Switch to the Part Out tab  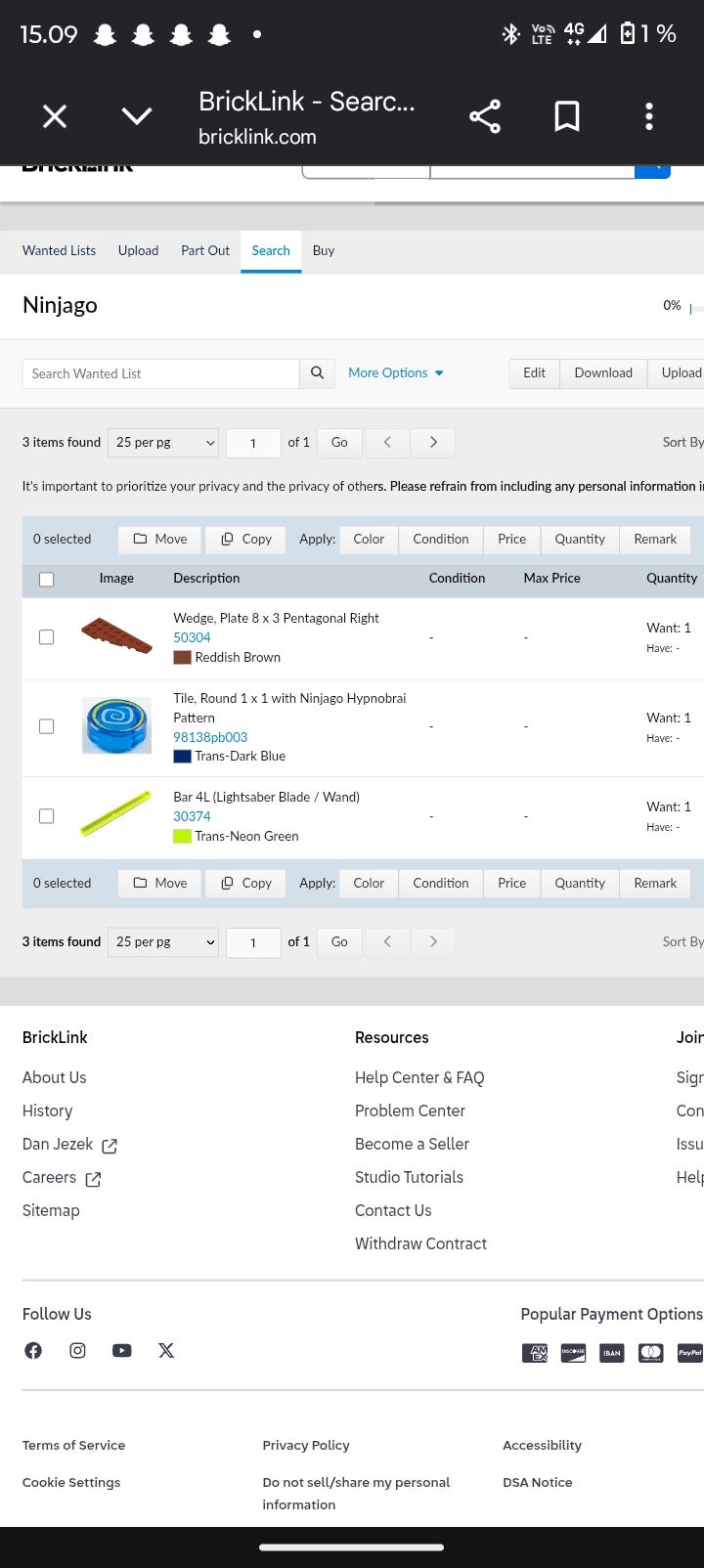(205, 251)
